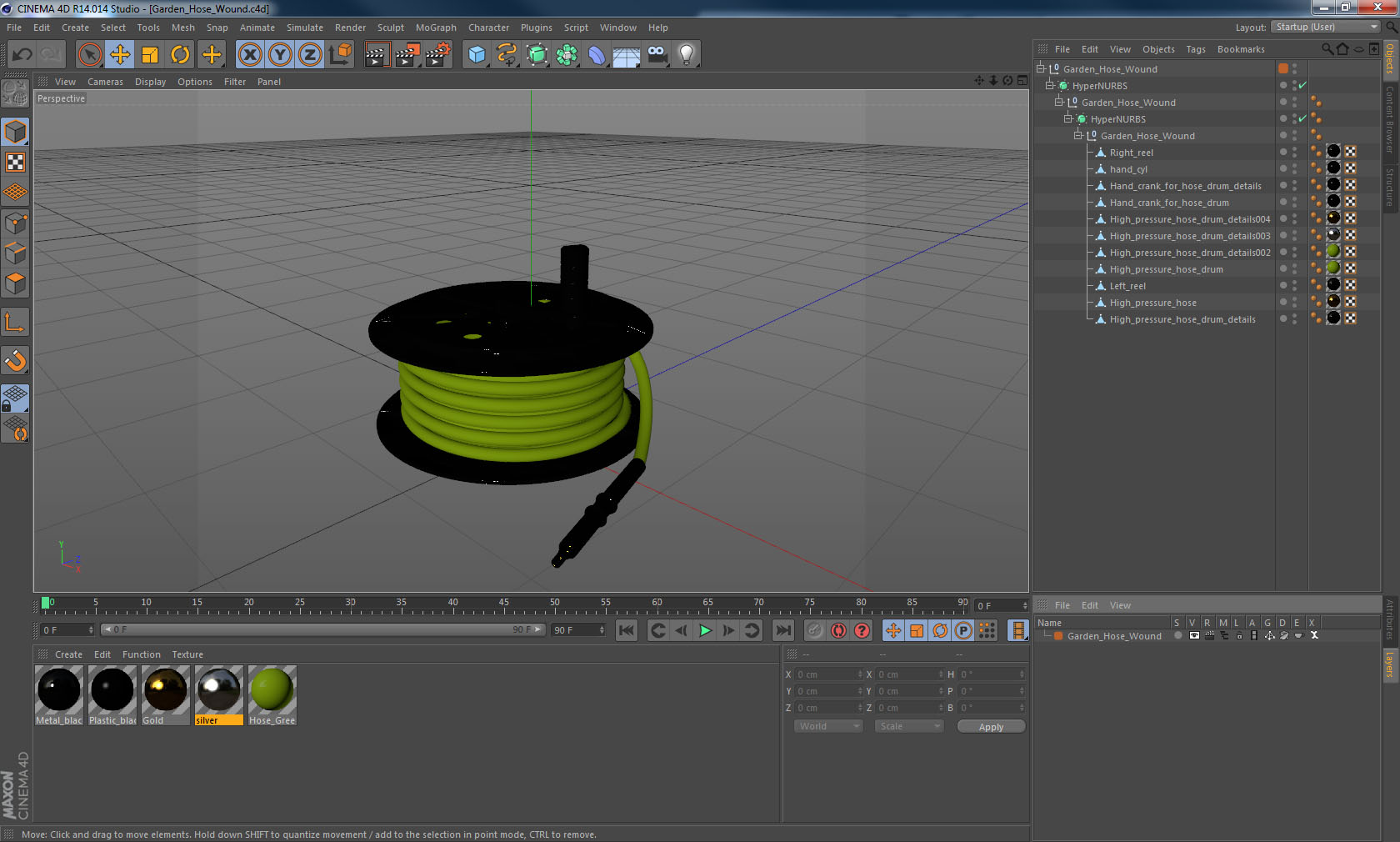The image size is (1400, 842).
Task: Switch to Model mode in left sidebar
Action: pos(15,133)
